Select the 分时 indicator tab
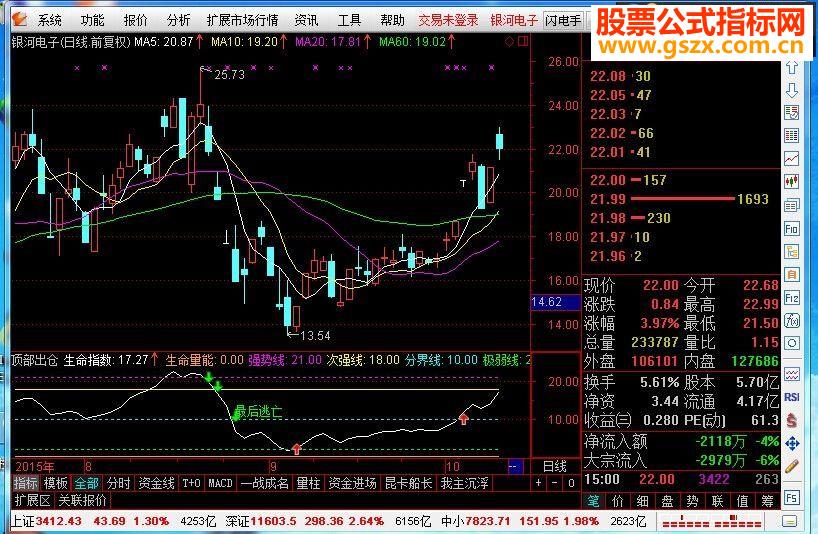 click(x=118, y=483)
